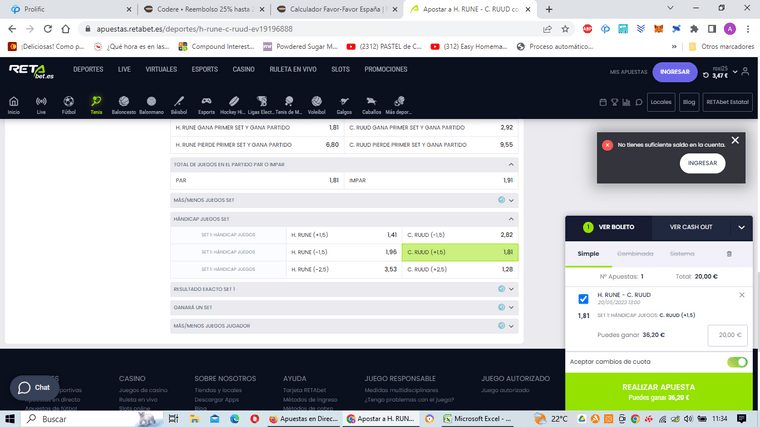This screenshot has width=760, height=427.
Task: Expand Más/Menos Juegos Jugador section
Action: 511,326
